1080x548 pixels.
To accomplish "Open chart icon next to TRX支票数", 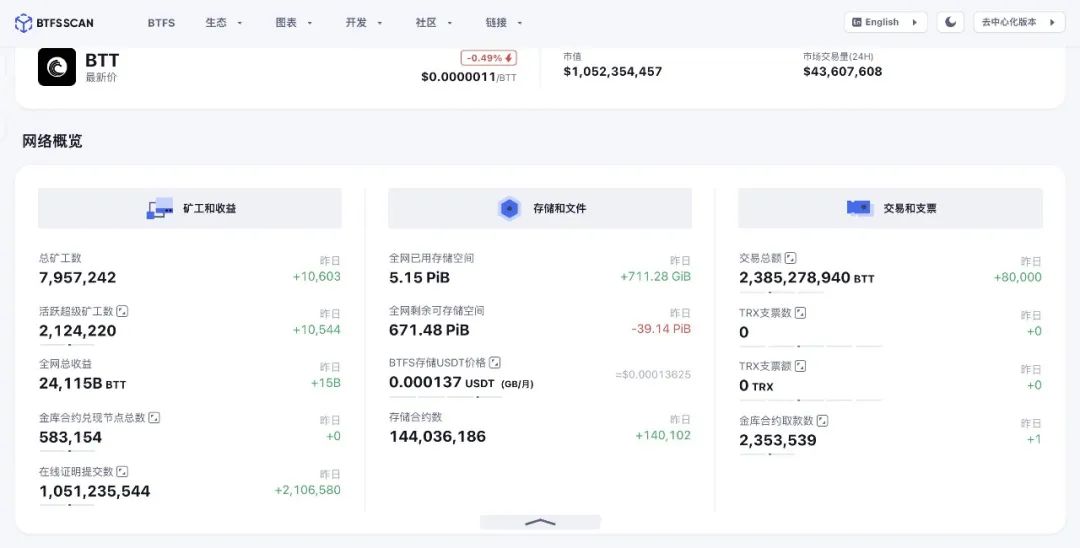I will [x=800, y=313].
